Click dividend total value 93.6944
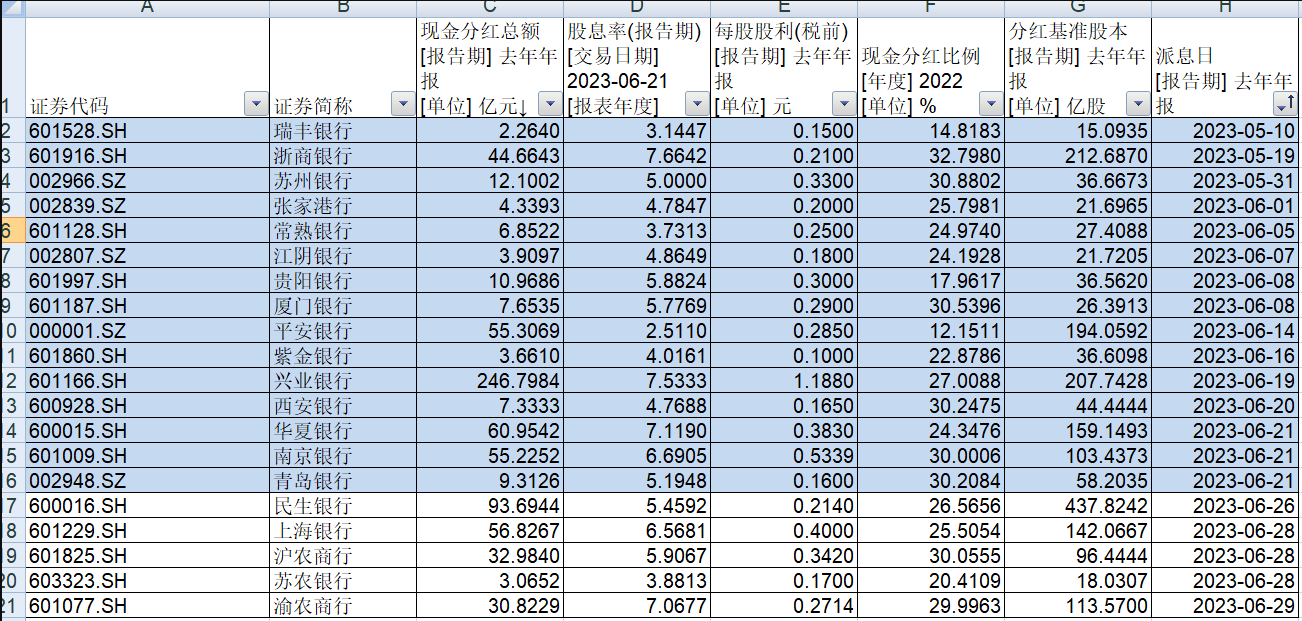 490,505
